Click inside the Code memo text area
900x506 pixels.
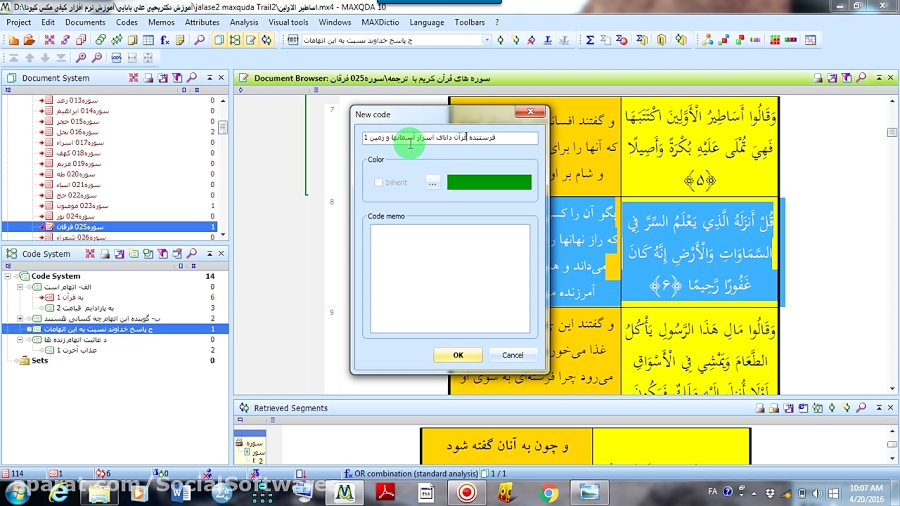point(450,278)
